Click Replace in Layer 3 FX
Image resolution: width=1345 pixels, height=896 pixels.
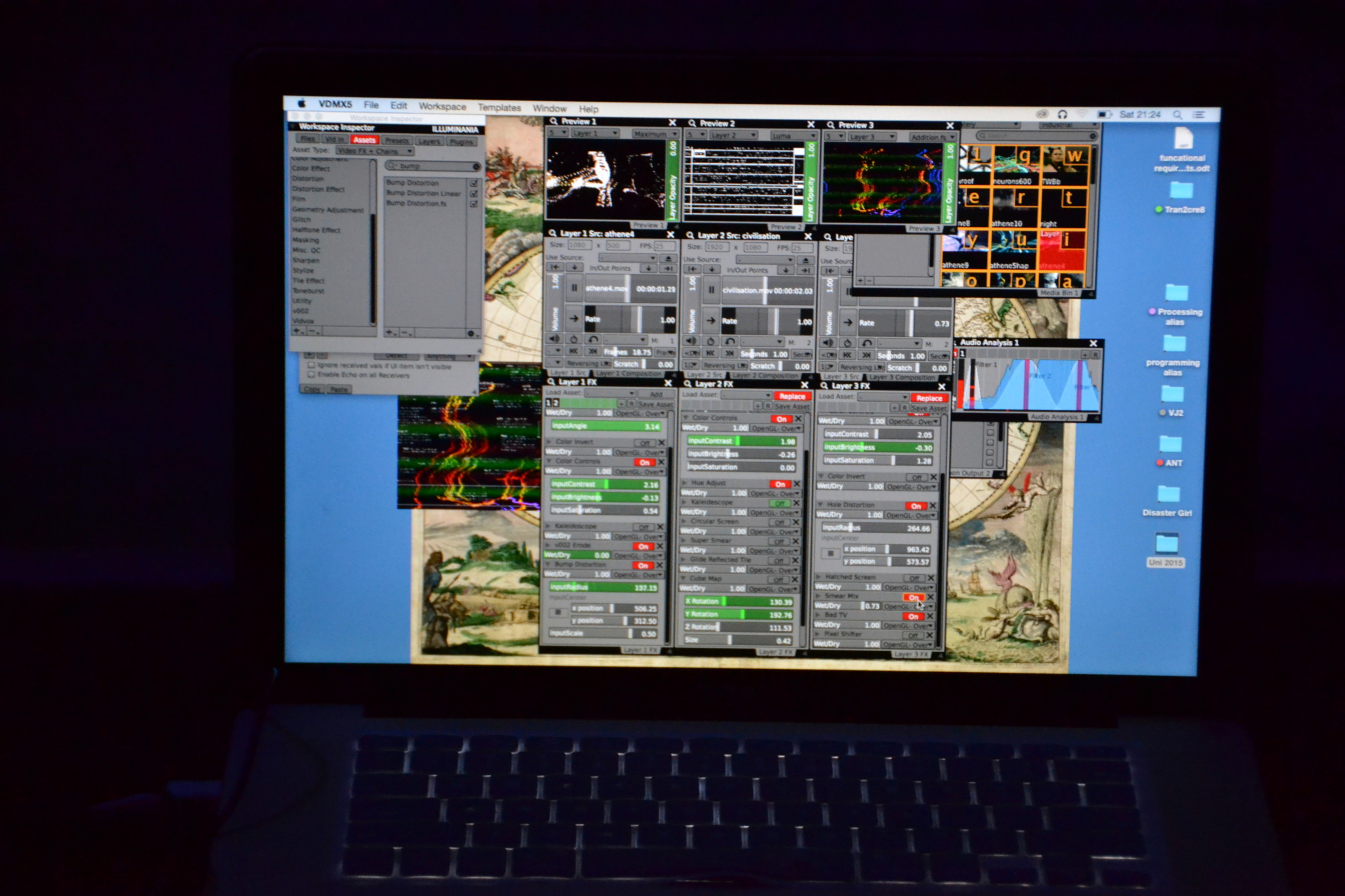point(929,398)
